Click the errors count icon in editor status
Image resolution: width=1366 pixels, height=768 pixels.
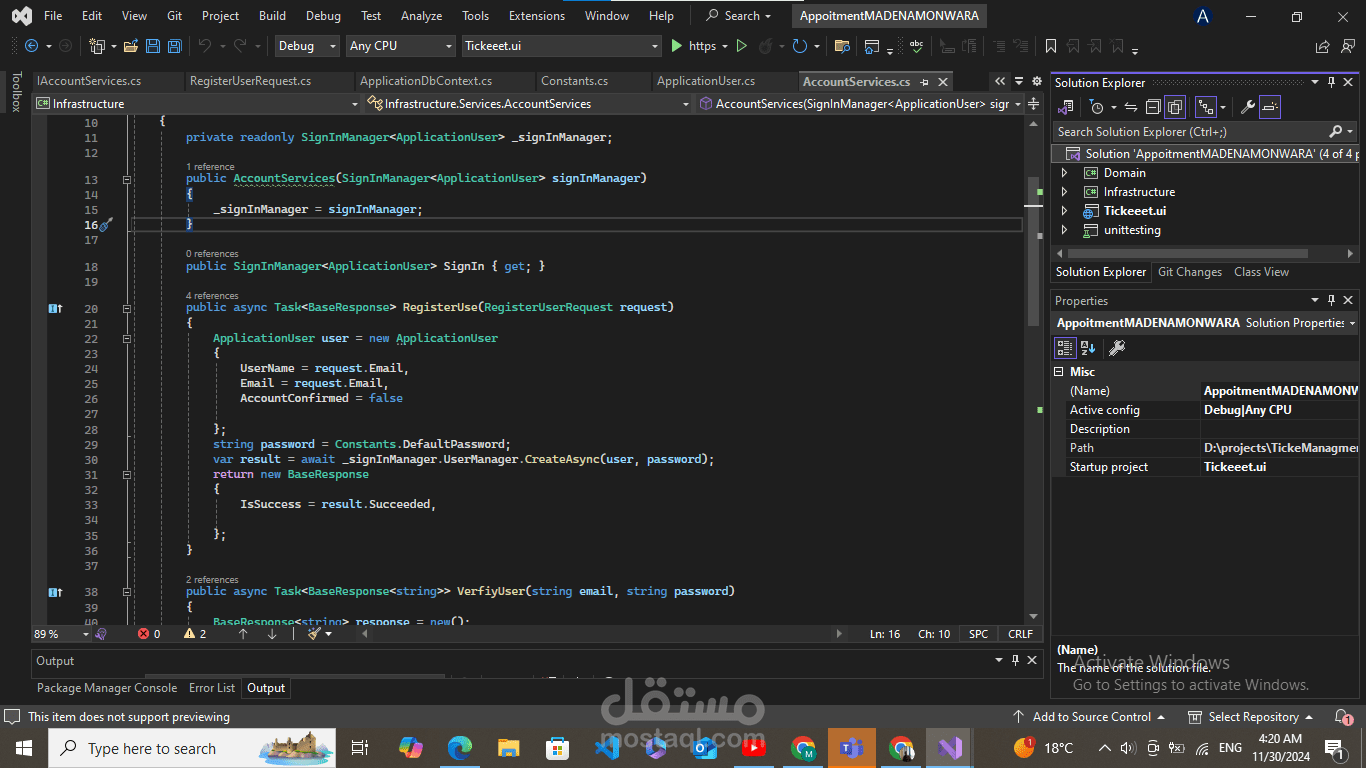(x=143, y=634)
